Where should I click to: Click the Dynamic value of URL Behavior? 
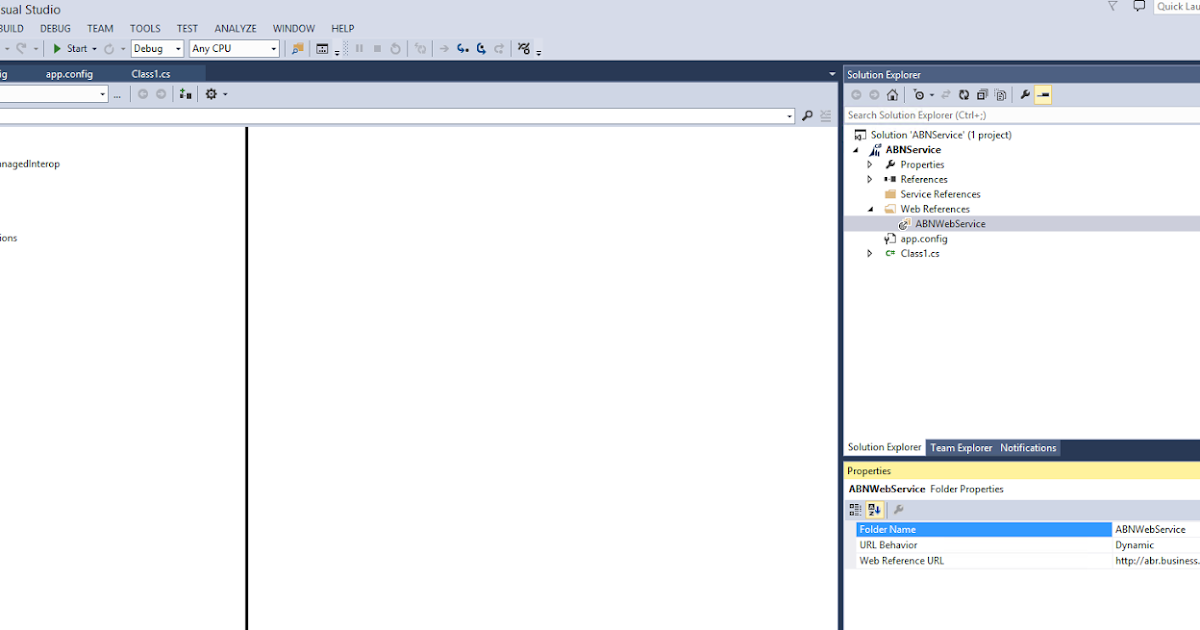tap(1135, 545)
